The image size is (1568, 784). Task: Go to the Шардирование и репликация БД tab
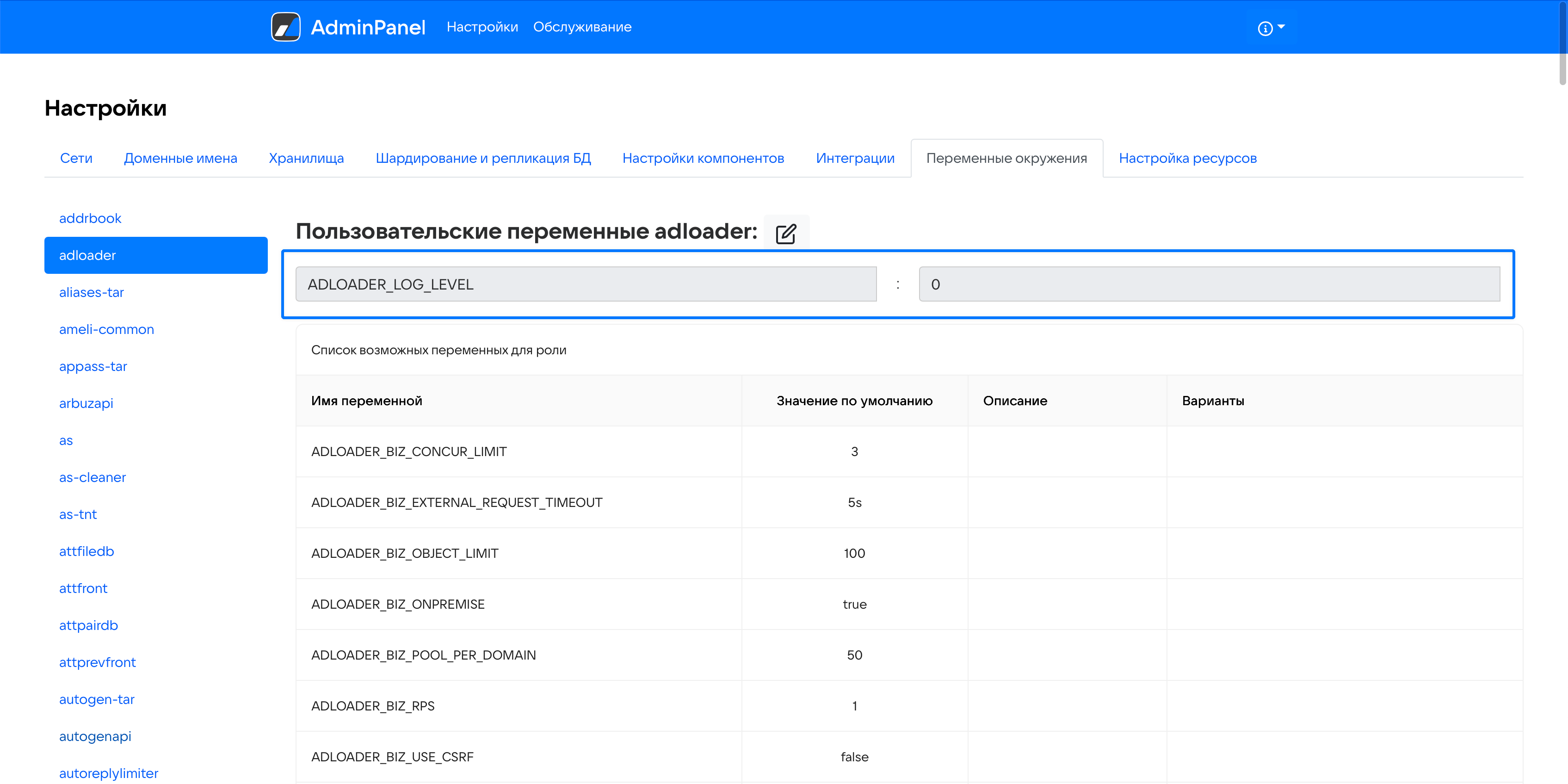pyautogui.click(x=483, y=158)
